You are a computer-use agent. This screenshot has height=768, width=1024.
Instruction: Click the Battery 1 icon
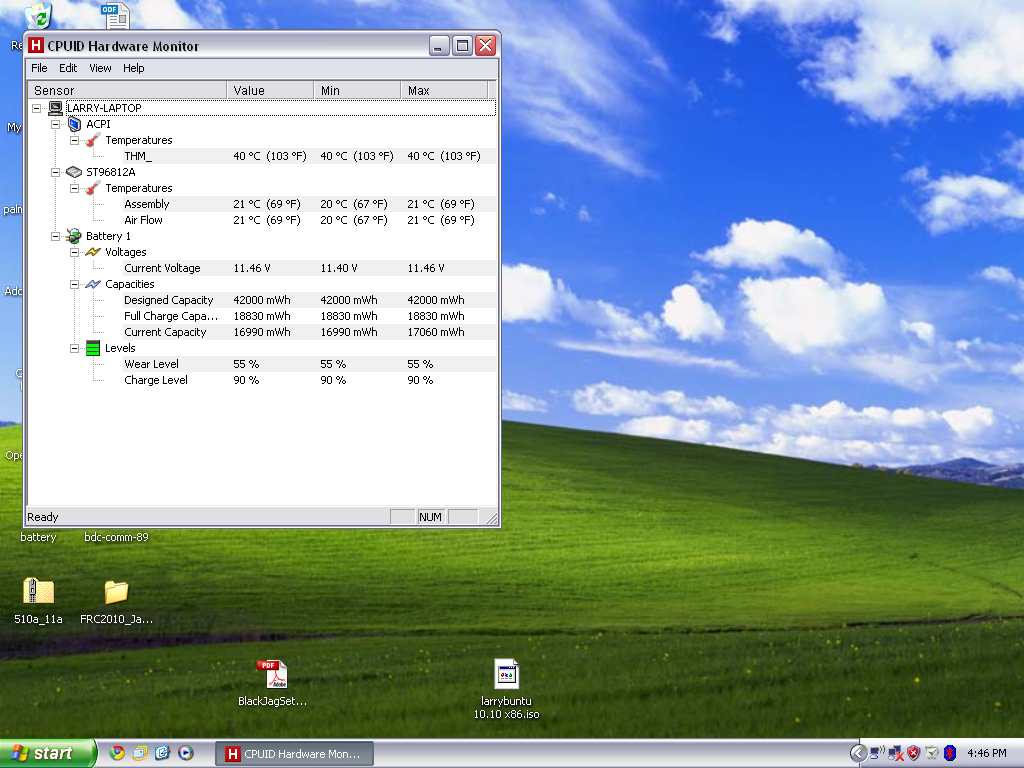pos(74,236)
